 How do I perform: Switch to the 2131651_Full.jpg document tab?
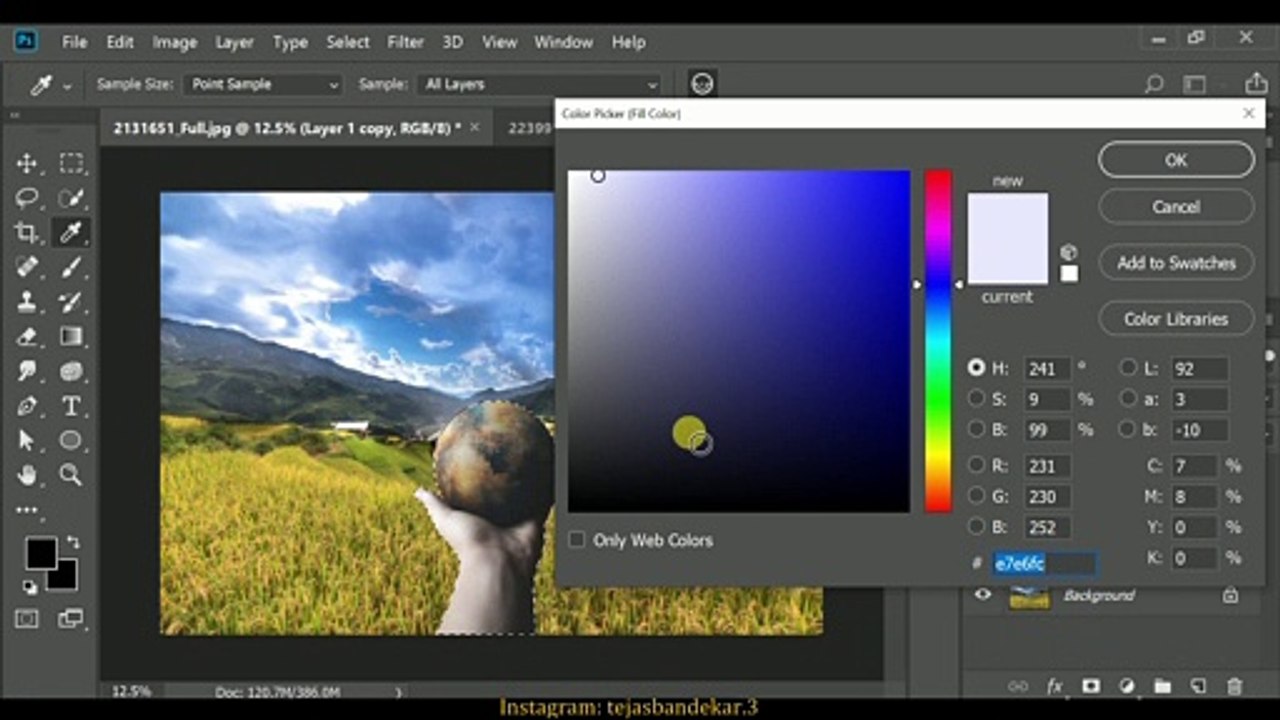296,128
